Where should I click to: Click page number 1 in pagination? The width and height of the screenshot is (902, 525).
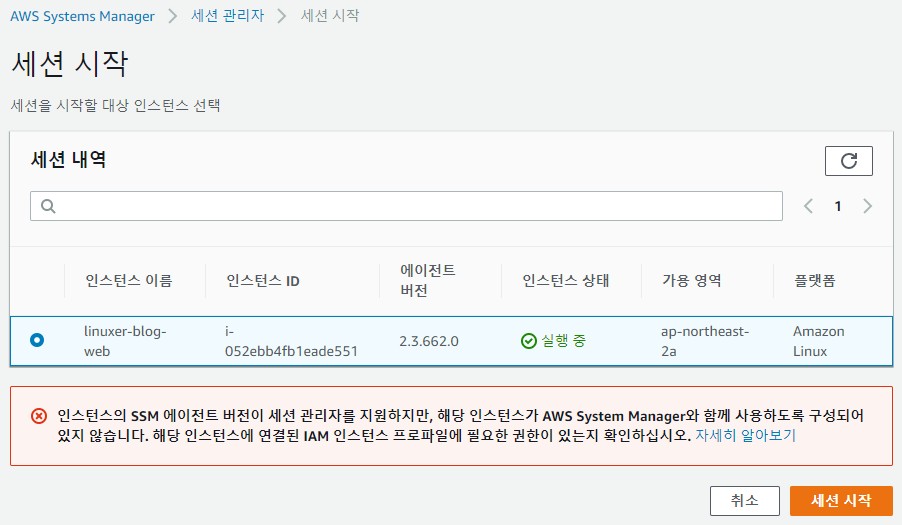pyautogui.click(x=838, y=206)
